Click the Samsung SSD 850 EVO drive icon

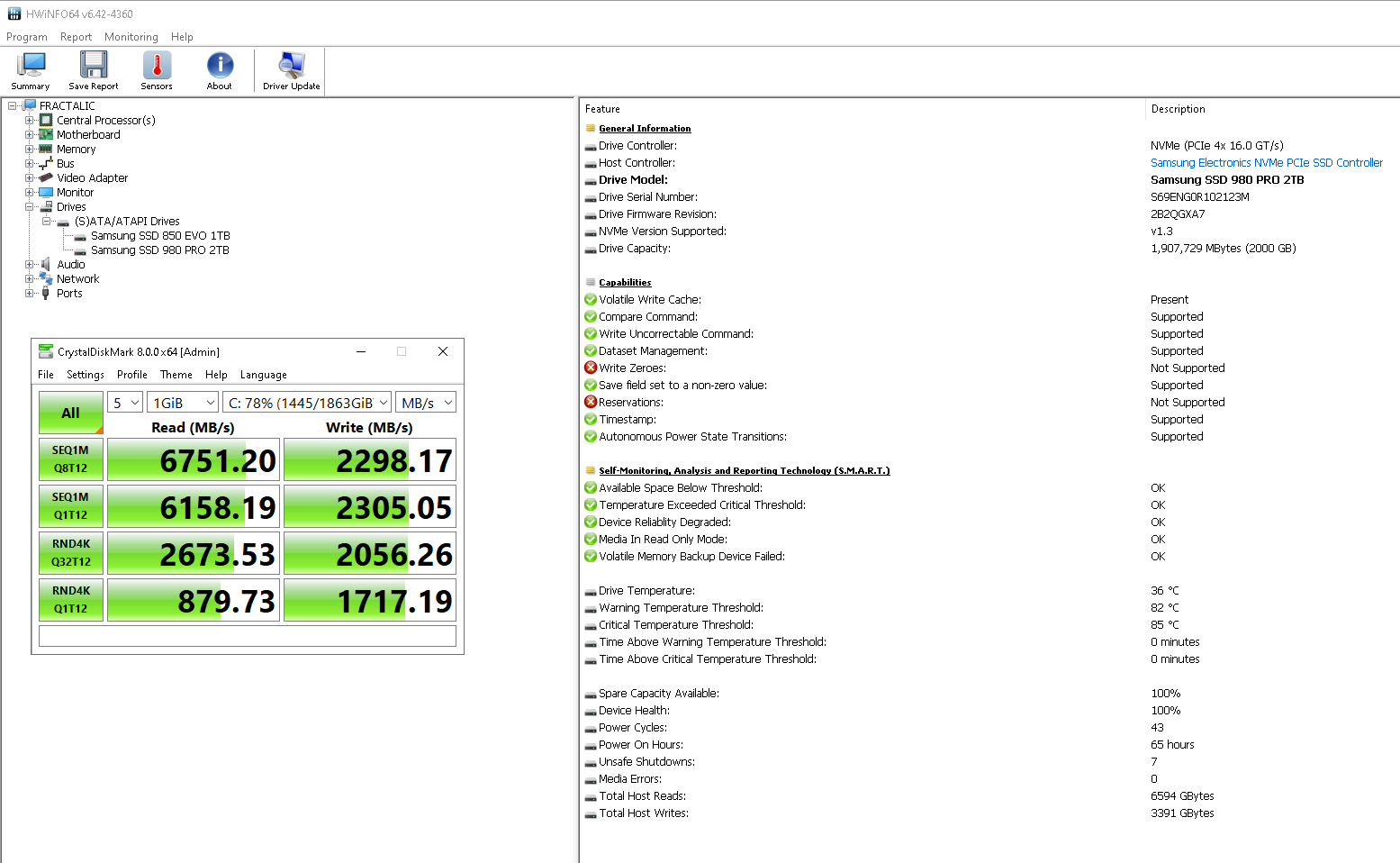click(80, 236)
